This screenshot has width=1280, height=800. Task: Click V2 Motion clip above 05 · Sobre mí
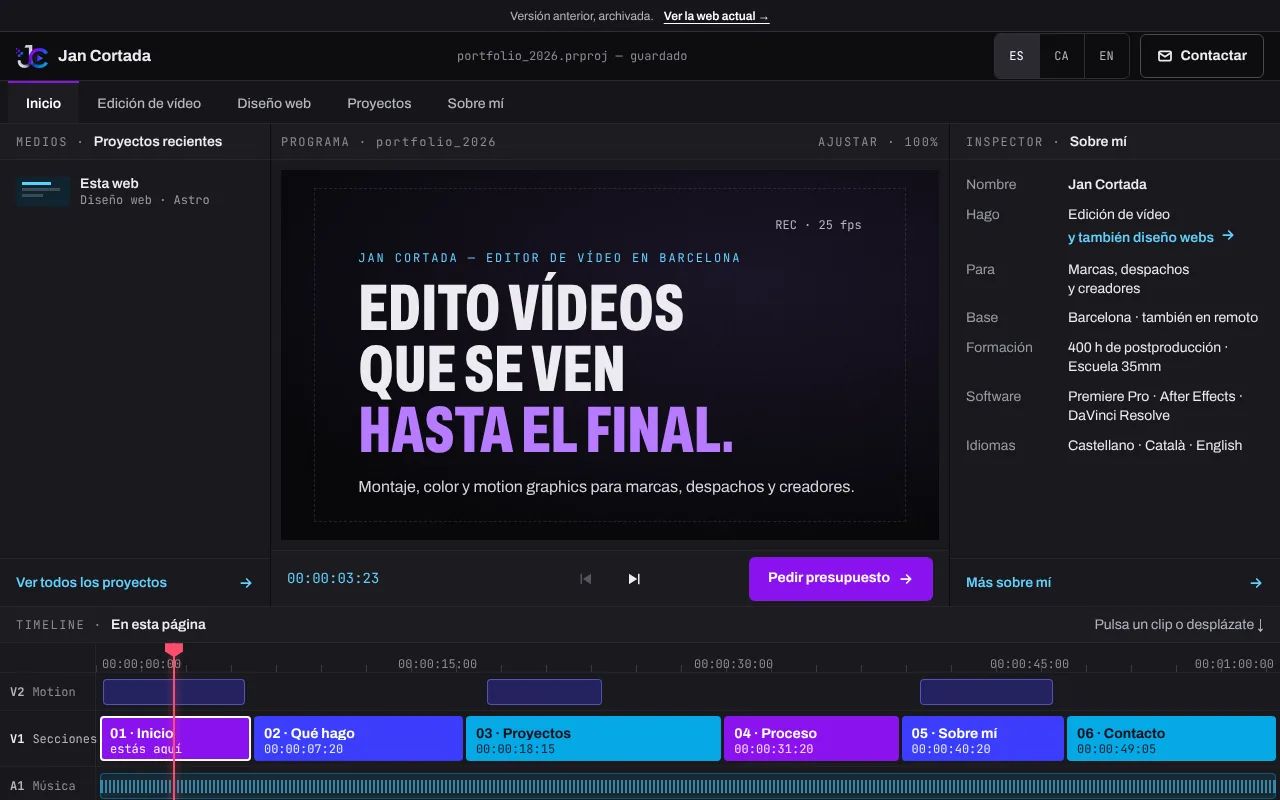click(x=986, y=692)
